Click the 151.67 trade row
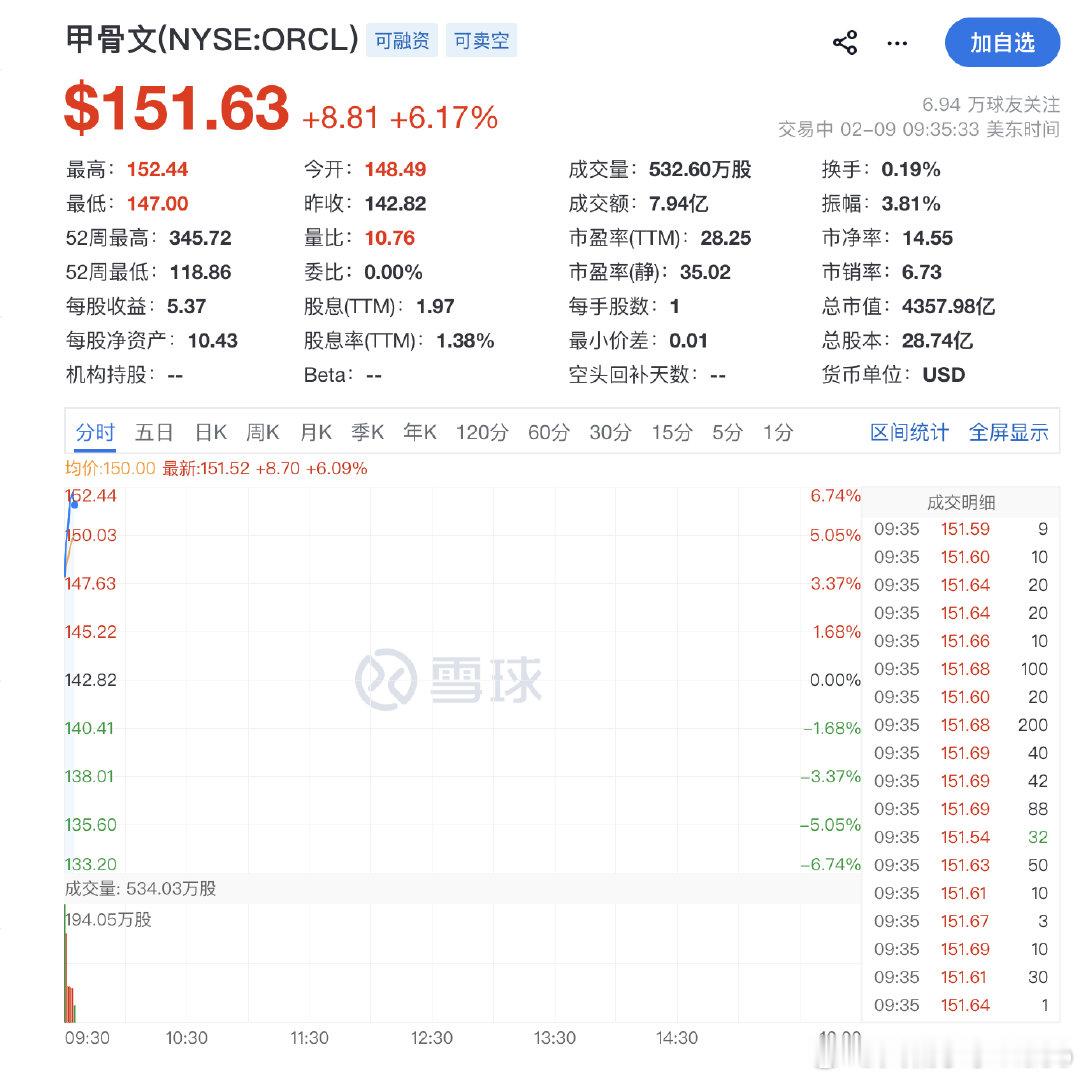The image size is (1082, 1080). pos(961,921)
